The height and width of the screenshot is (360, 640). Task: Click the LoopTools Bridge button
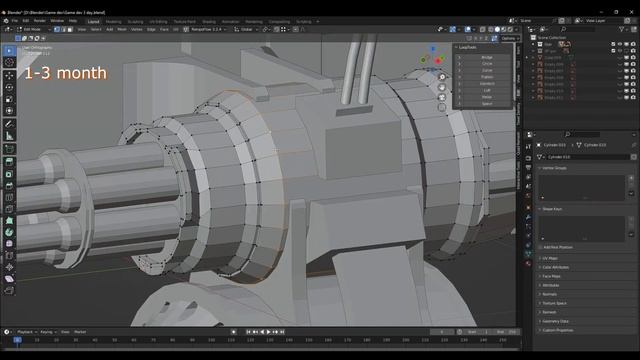487,58
